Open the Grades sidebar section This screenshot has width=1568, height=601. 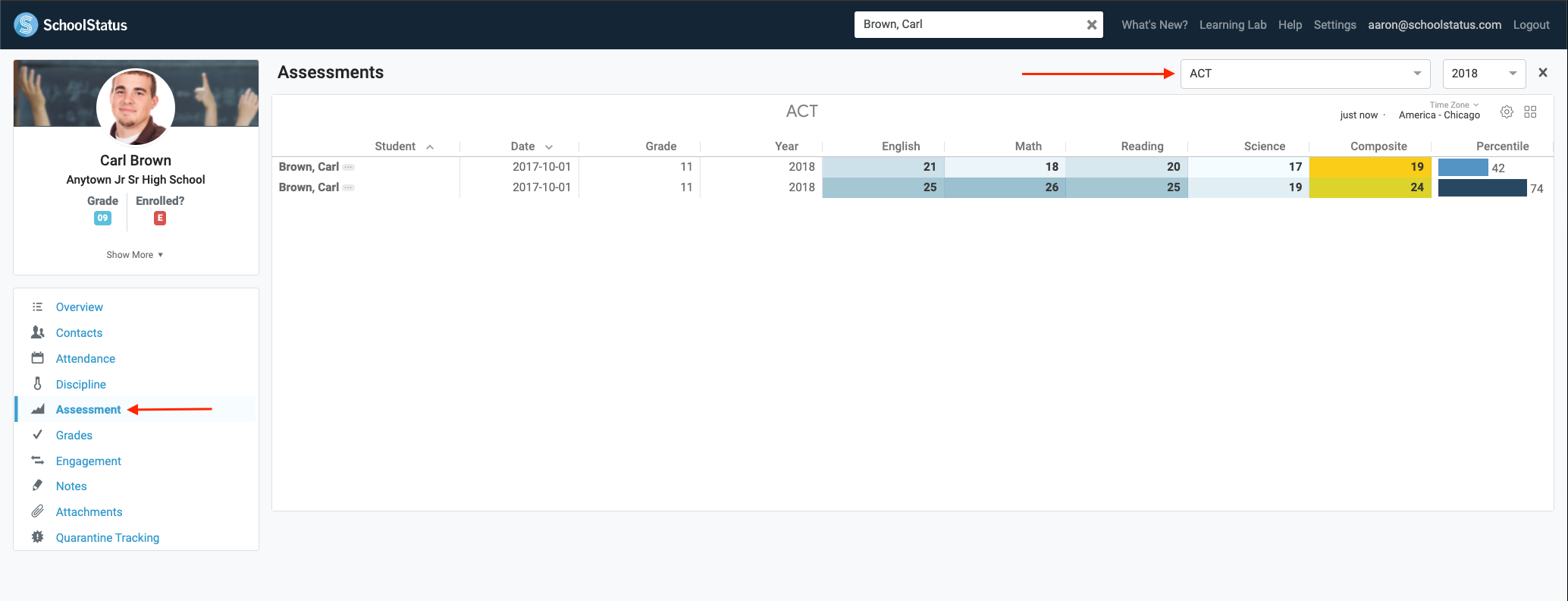pyautogui.click(x=74, y=435)
